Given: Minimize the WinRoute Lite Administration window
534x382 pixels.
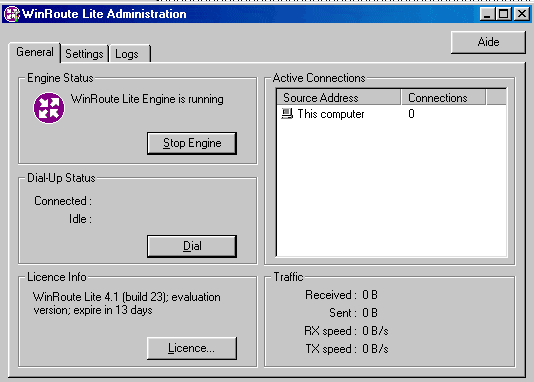Looking at the screenshot, I should tap(487, 14).
